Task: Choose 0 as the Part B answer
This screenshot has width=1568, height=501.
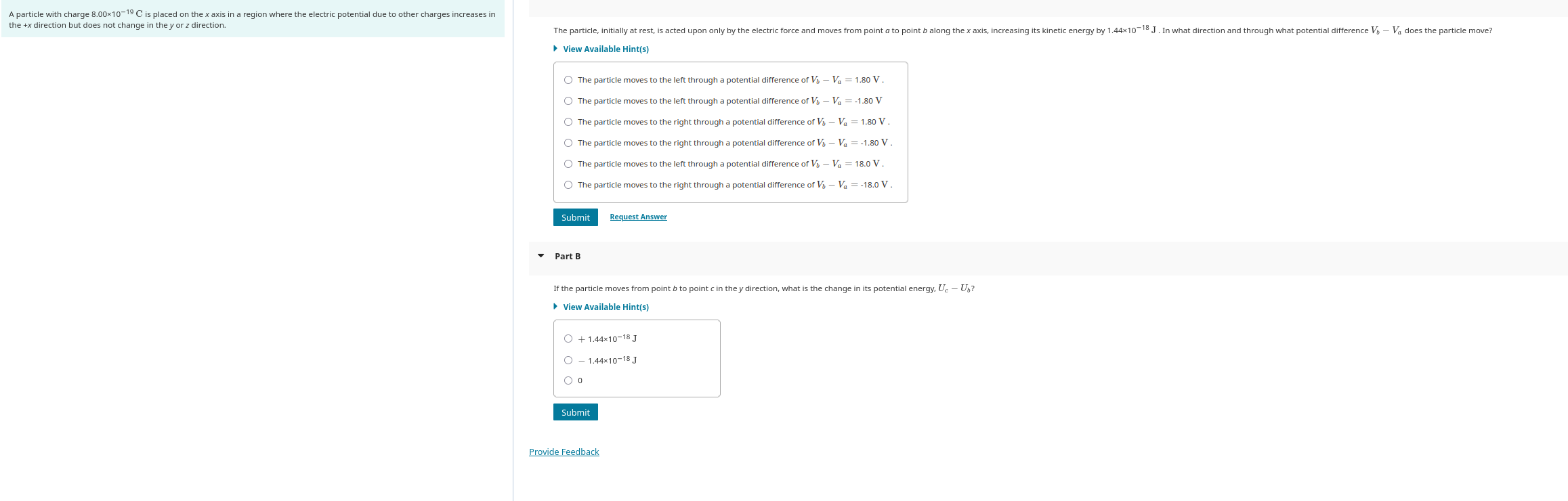Action: (x=568, y=380)
